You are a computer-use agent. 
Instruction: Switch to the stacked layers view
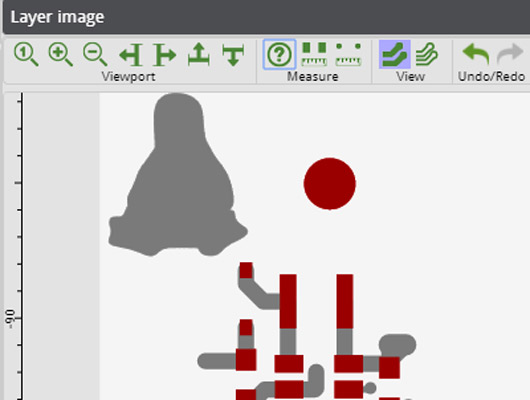[427, 54]
